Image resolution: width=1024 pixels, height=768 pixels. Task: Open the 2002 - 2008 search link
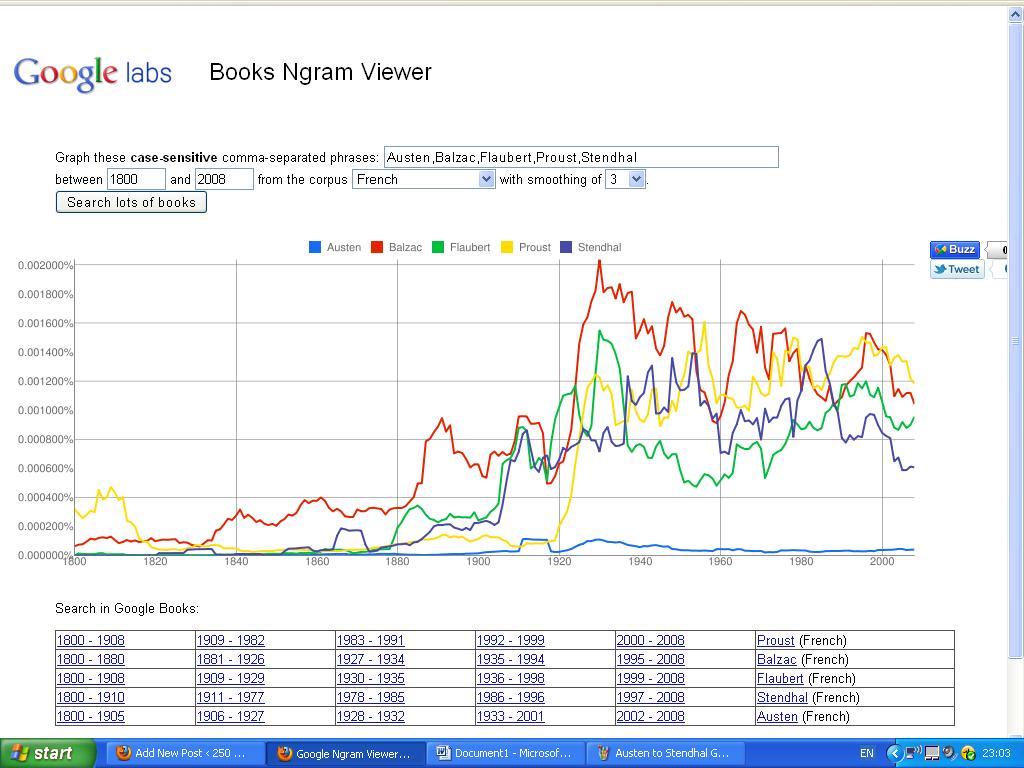650,716
